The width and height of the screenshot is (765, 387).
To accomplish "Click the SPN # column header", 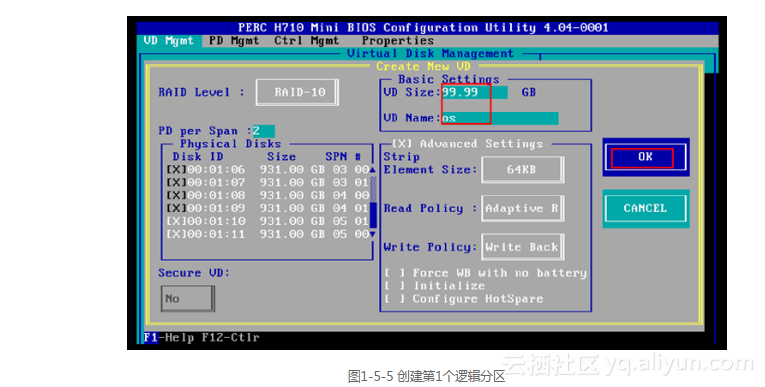I will (343, 157).
